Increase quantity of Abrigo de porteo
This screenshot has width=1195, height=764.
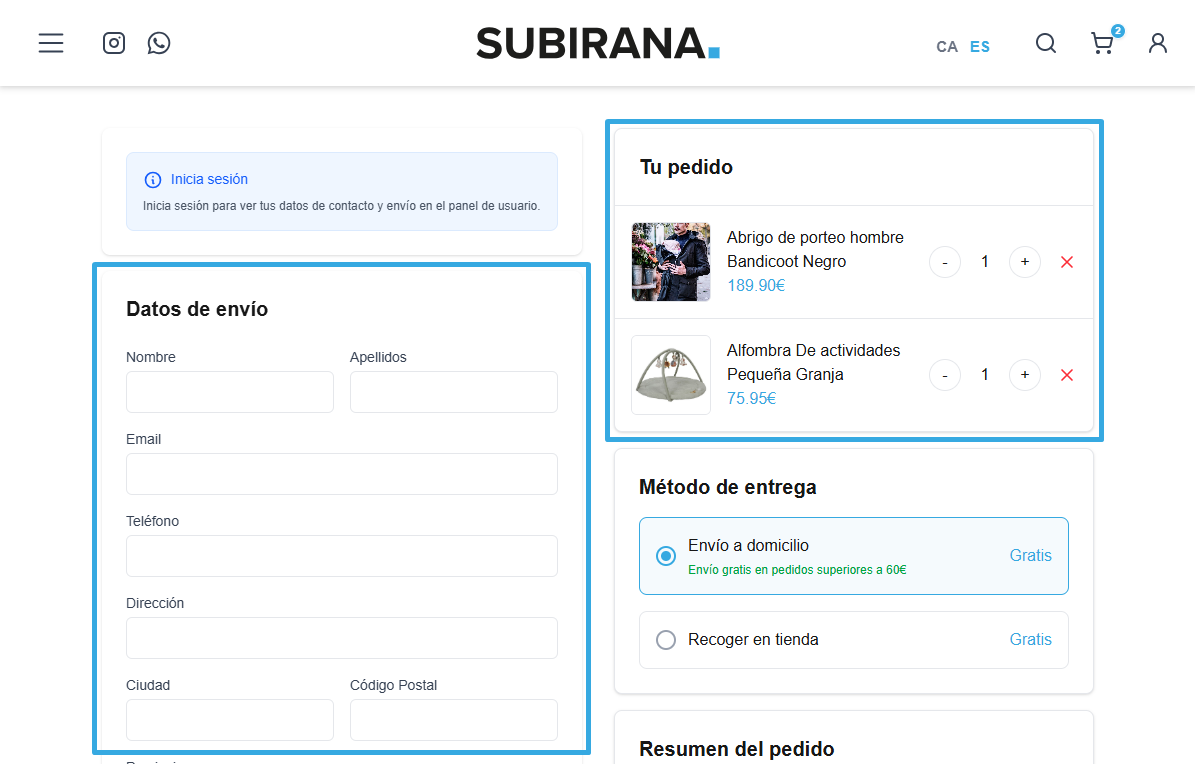point(1024,262)
